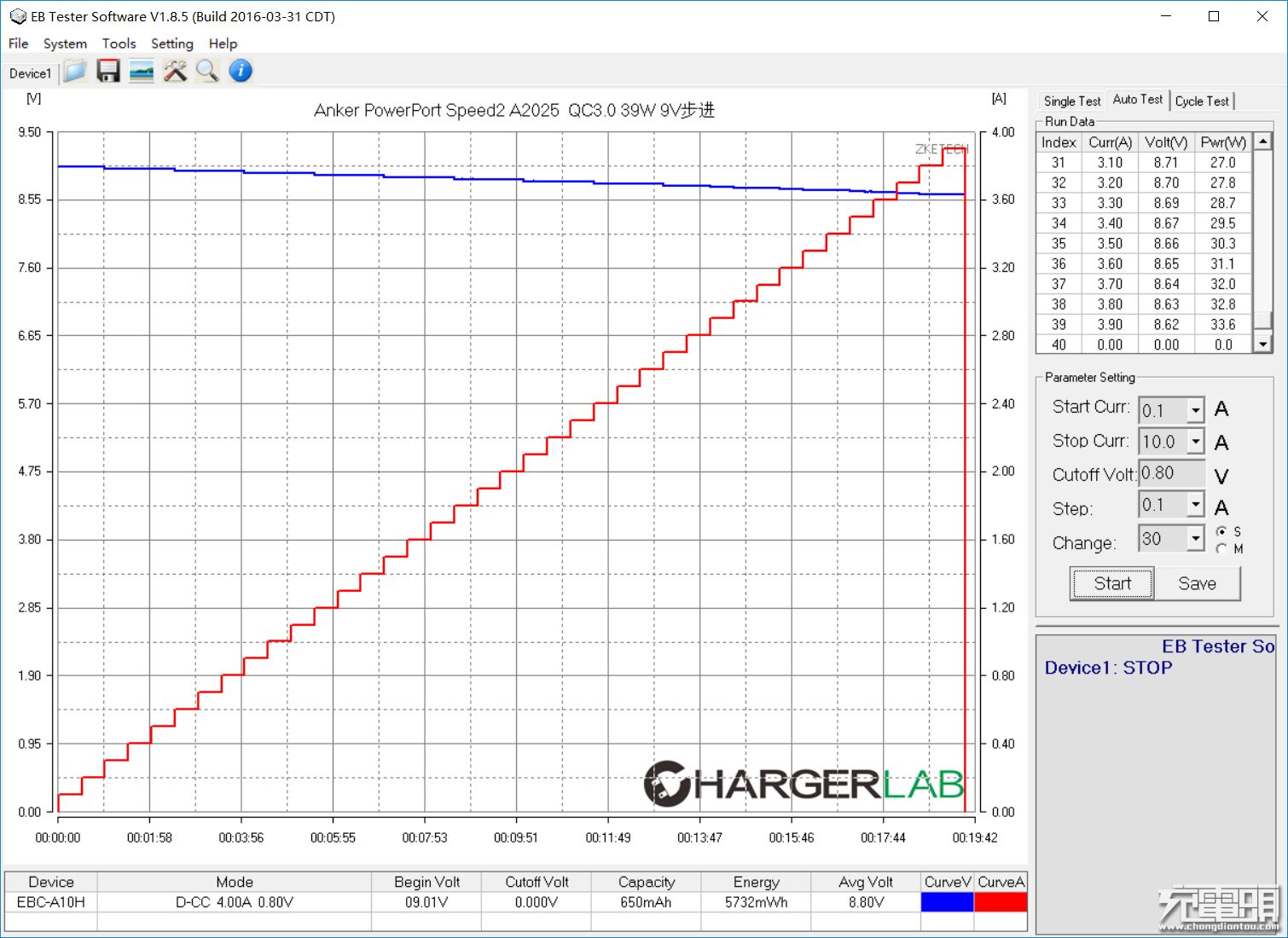Expand the Start Curr dropdown

pyautogui.click(x=1196, y=410)
